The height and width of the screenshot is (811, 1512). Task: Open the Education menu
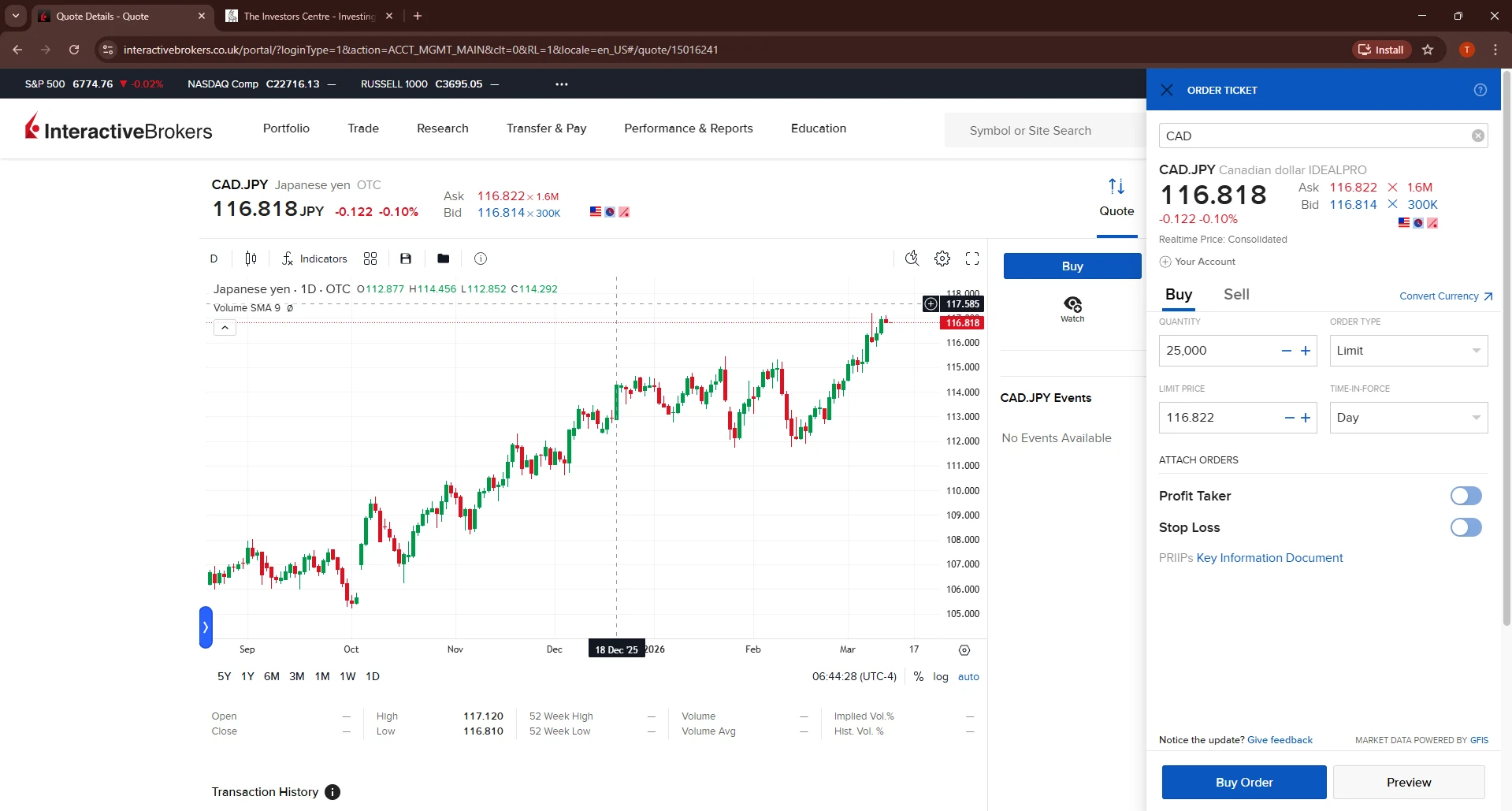pos(819,128)
